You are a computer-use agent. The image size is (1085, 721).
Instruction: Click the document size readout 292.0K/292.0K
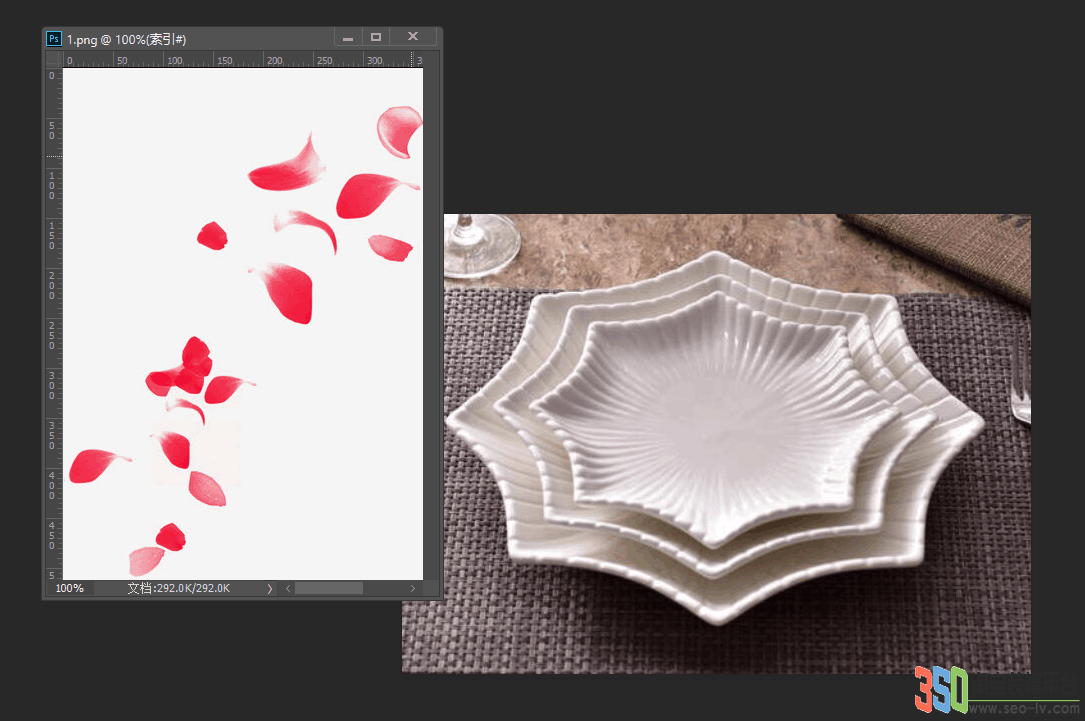point(179,588)
